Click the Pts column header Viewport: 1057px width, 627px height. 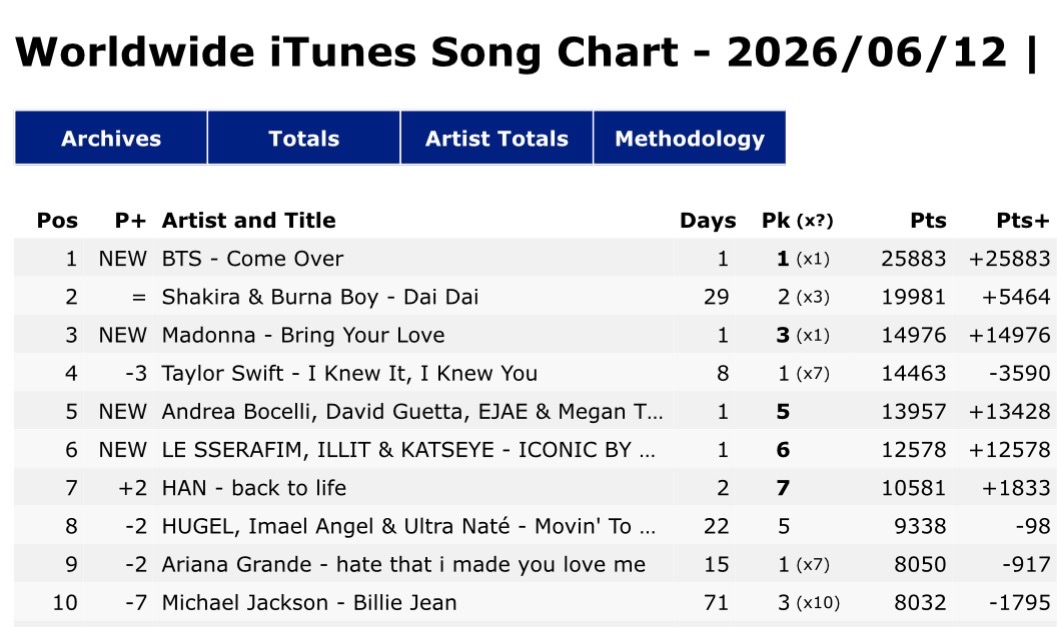(x=928, y=220)
